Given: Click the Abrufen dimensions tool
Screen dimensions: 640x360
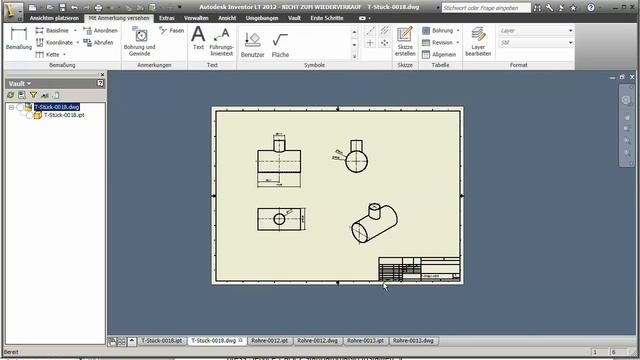Looking at the screenshot, I should pyautogui.click(x=98, y=42).
